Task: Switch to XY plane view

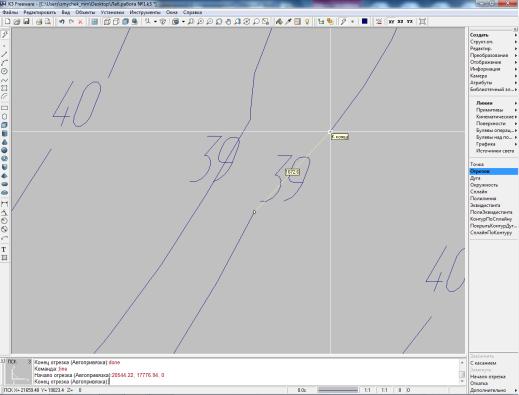Action: click(x=391, y=22)
